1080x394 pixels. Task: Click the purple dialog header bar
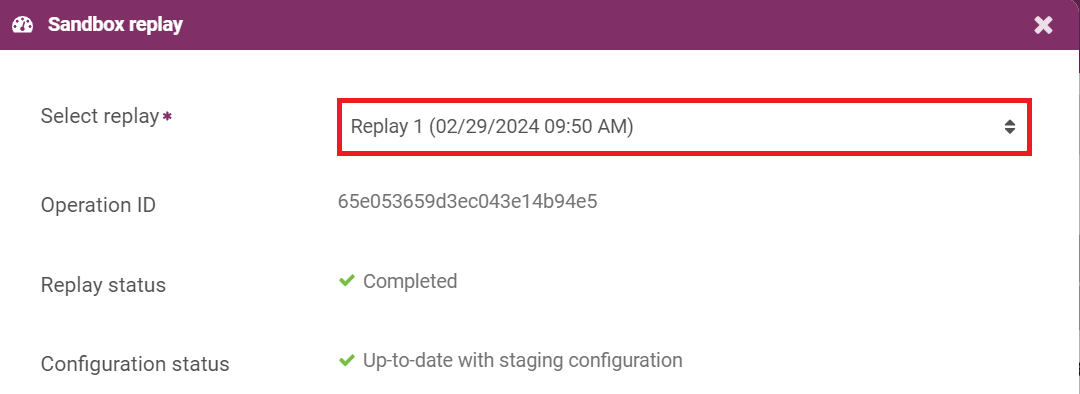[x=540, y=25]
